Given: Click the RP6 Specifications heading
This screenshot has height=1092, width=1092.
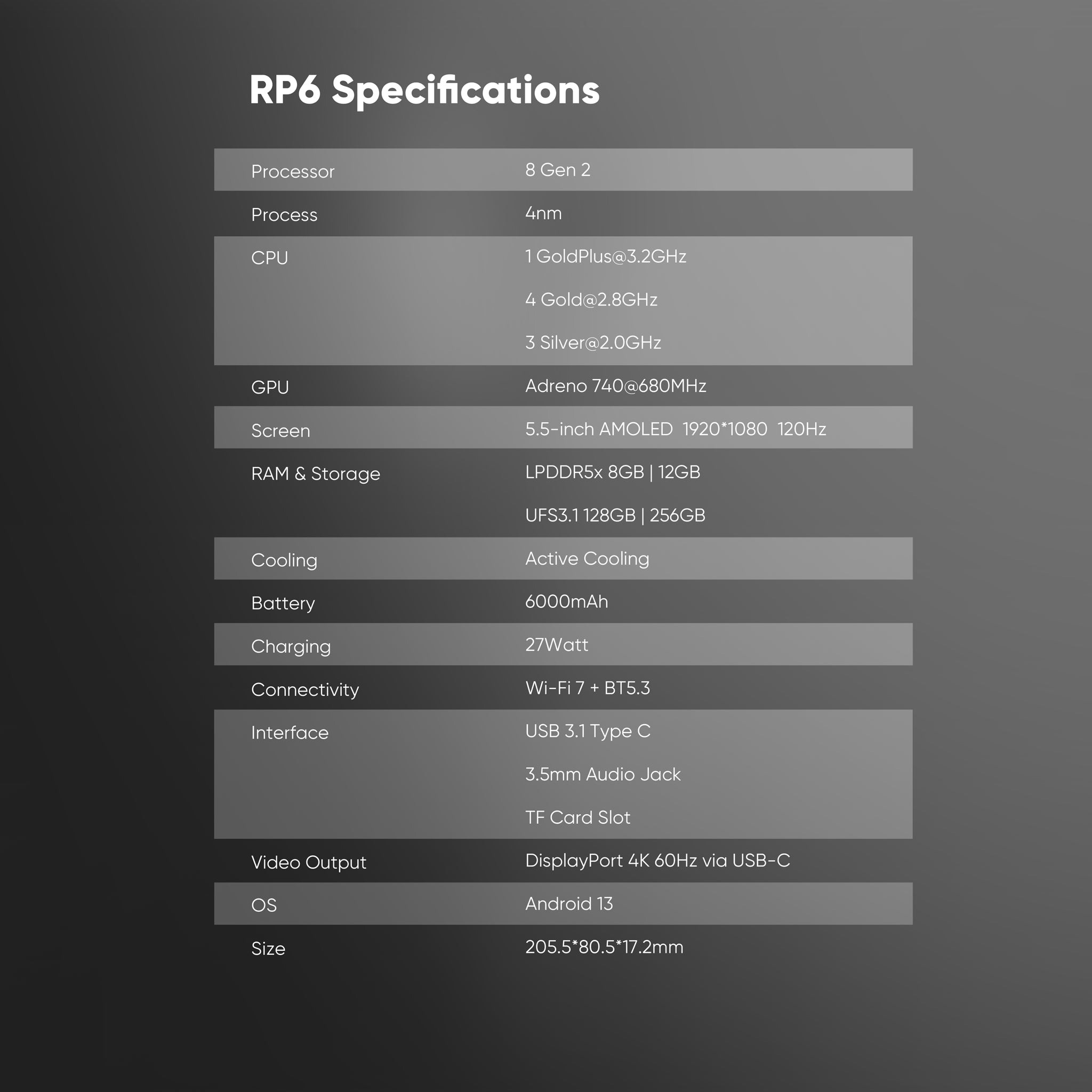Looking at the screenshot, I should (x=424, y=91).
